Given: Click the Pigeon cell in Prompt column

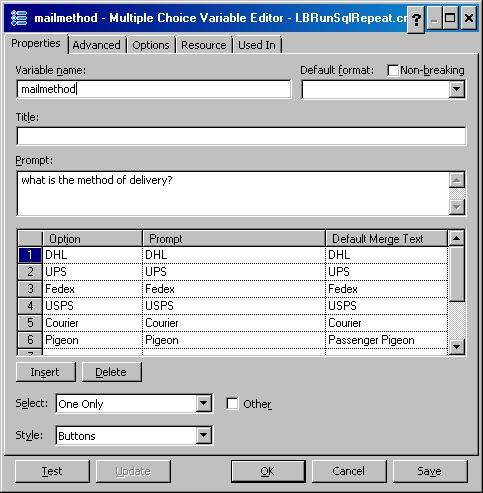Looking at the screenshot, I should point(234,340).
